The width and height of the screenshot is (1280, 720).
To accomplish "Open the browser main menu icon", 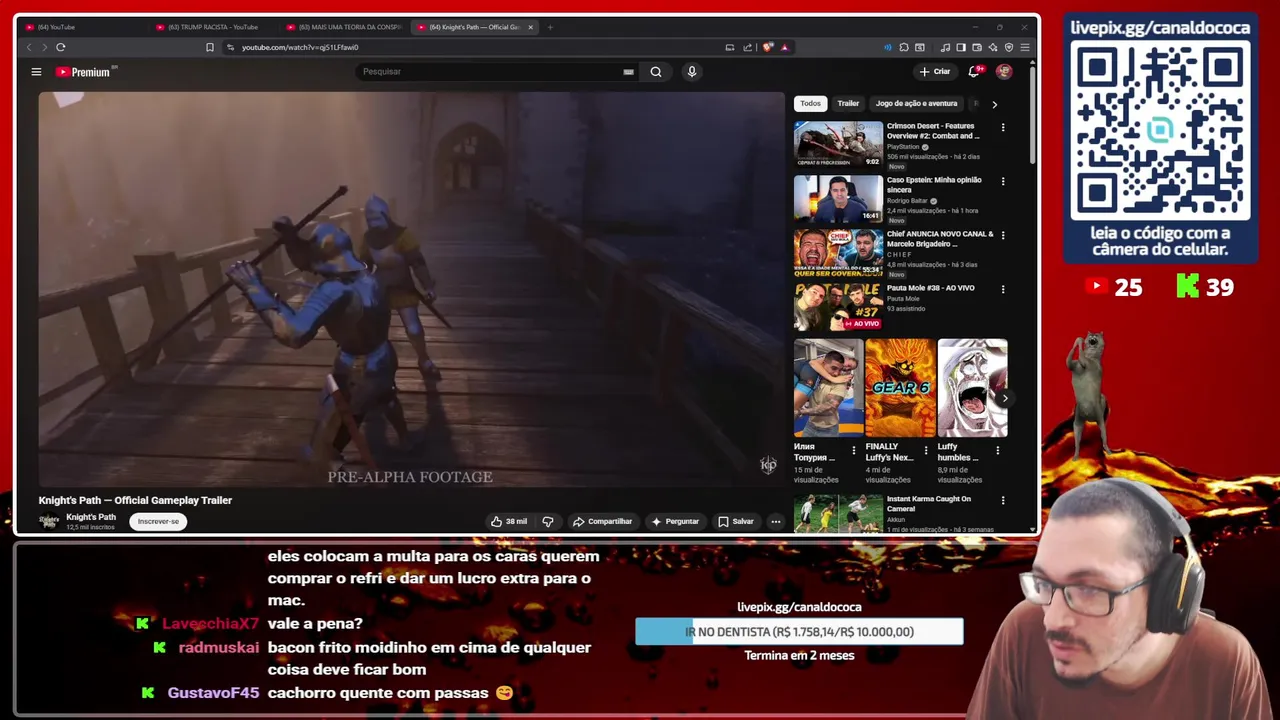I will [1025, 47].
